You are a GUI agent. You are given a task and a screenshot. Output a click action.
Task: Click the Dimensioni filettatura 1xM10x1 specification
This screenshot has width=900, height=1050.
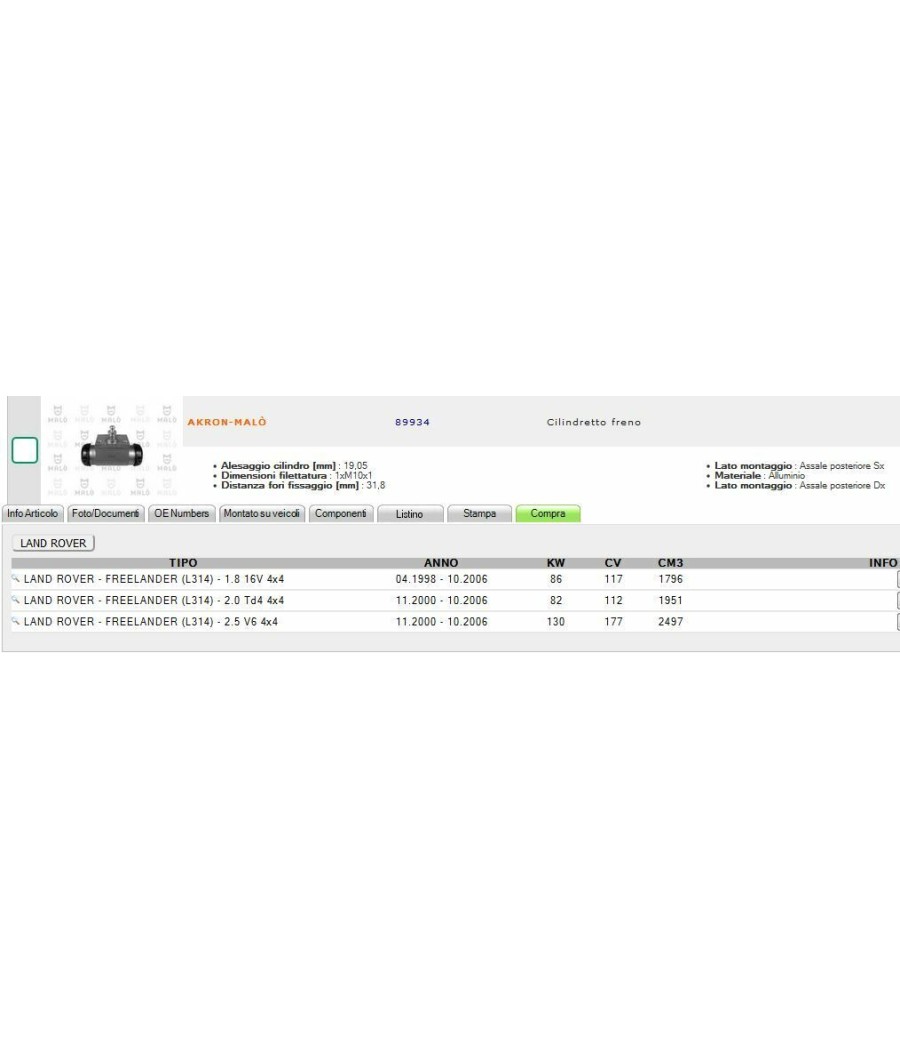[x=297, y=475]
